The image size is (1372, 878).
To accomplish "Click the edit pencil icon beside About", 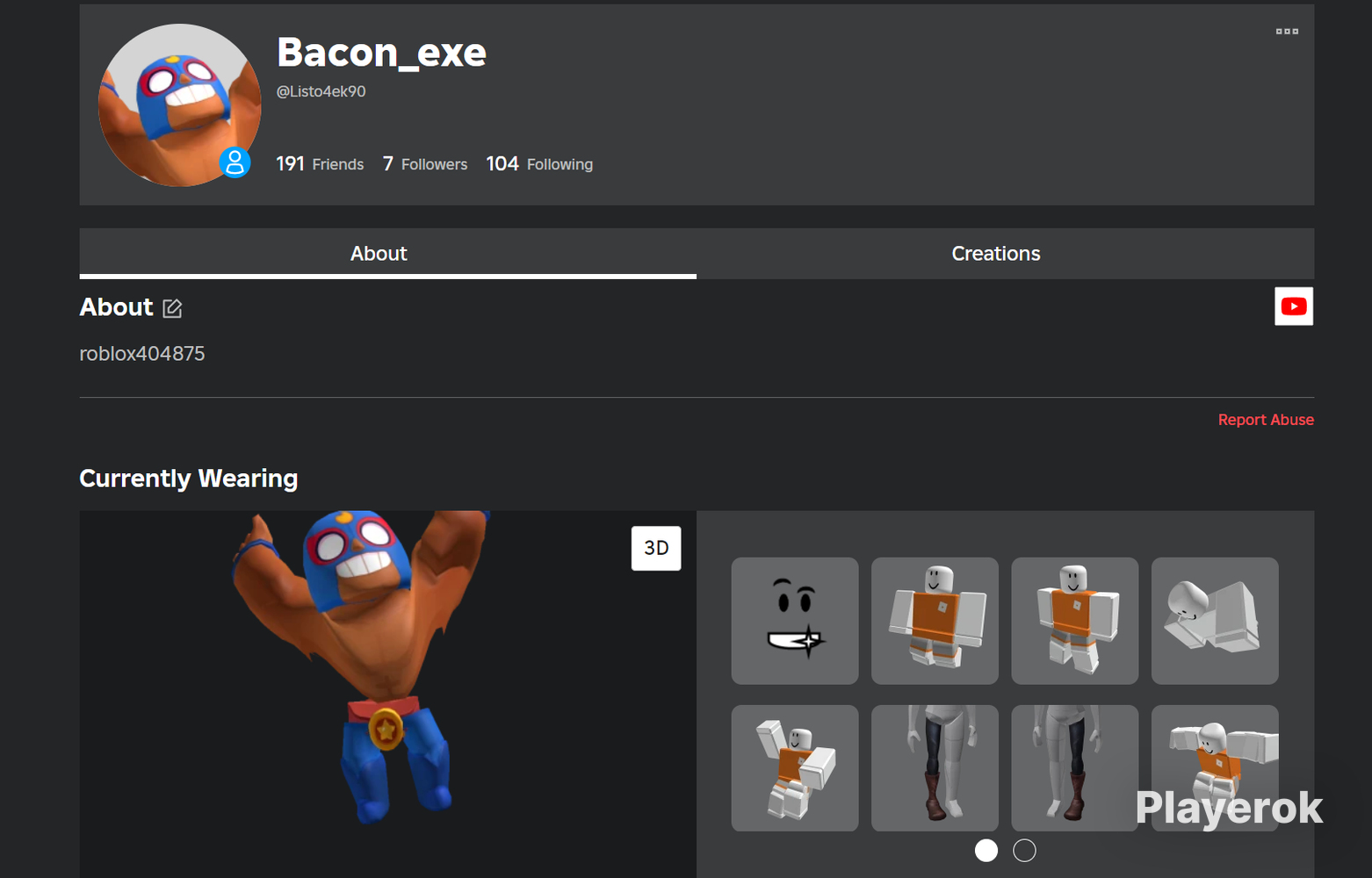I will (x=172, y=308).
